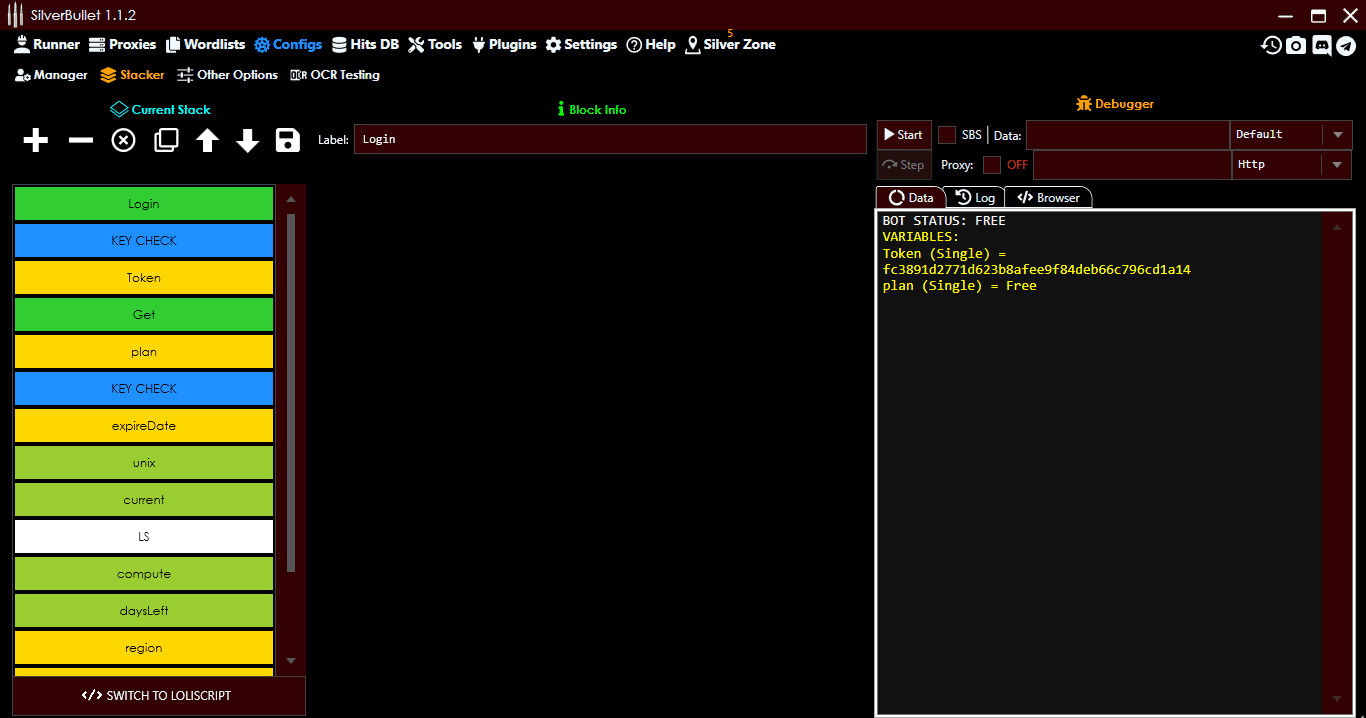
Task: Add a new block with plus icon
Action: 36,141
